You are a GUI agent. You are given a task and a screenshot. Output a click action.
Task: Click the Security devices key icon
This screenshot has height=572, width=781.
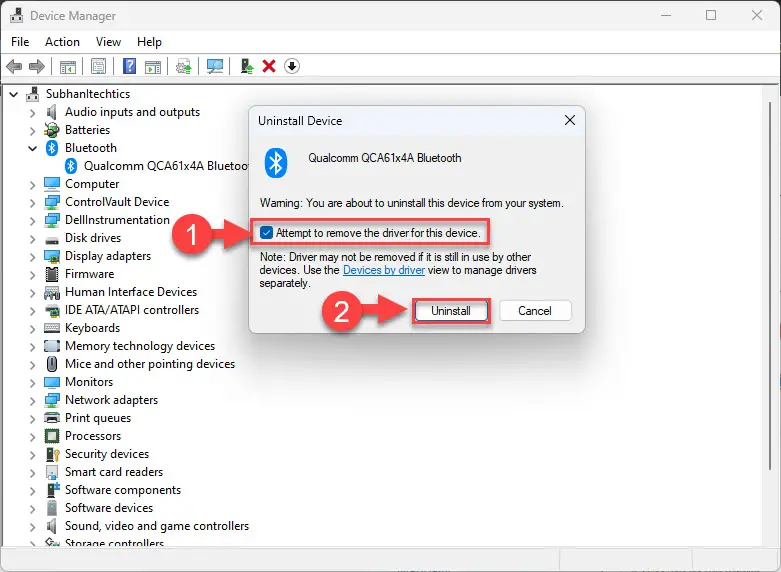[52, 454]
